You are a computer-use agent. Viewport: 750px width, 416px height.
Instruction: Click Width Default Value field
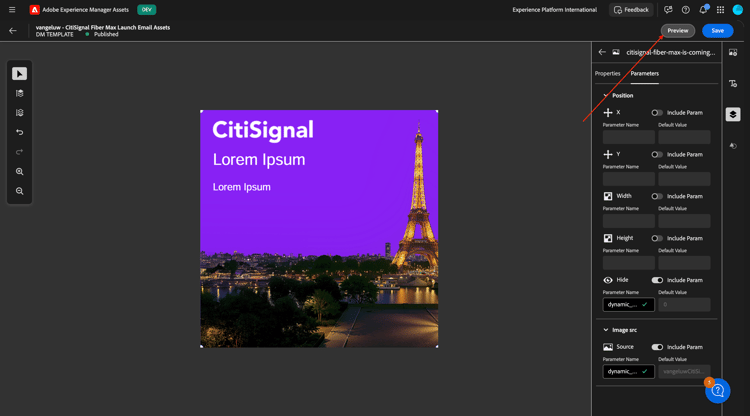684,221
